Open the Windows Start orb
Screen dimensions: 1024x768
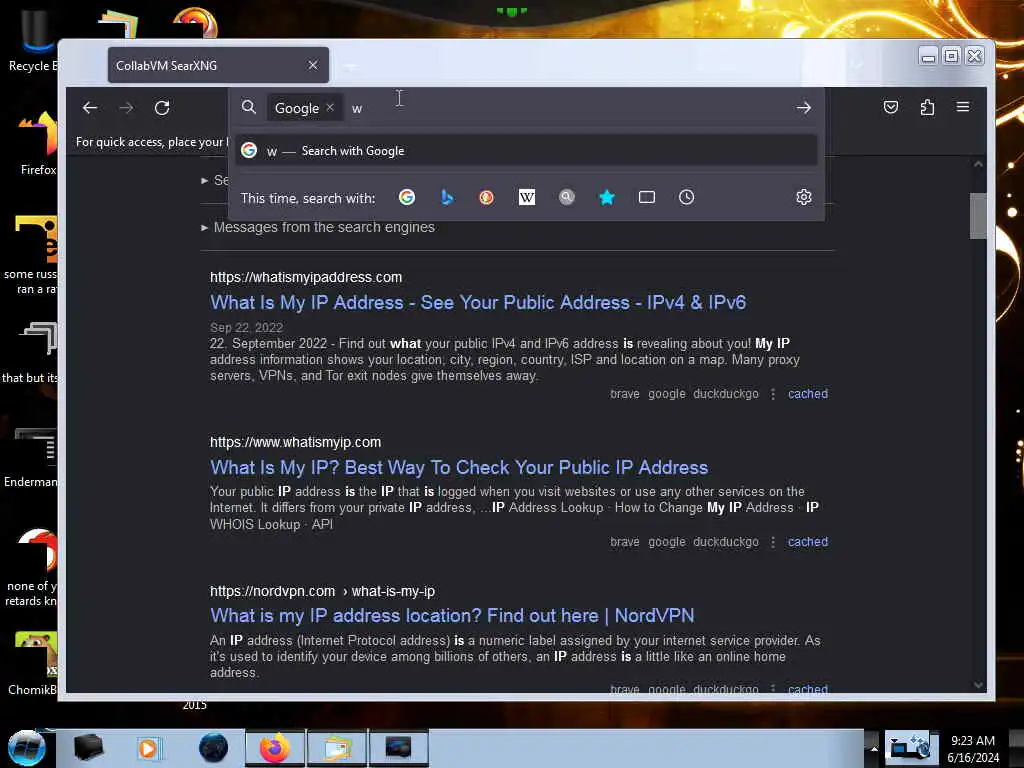27,748
